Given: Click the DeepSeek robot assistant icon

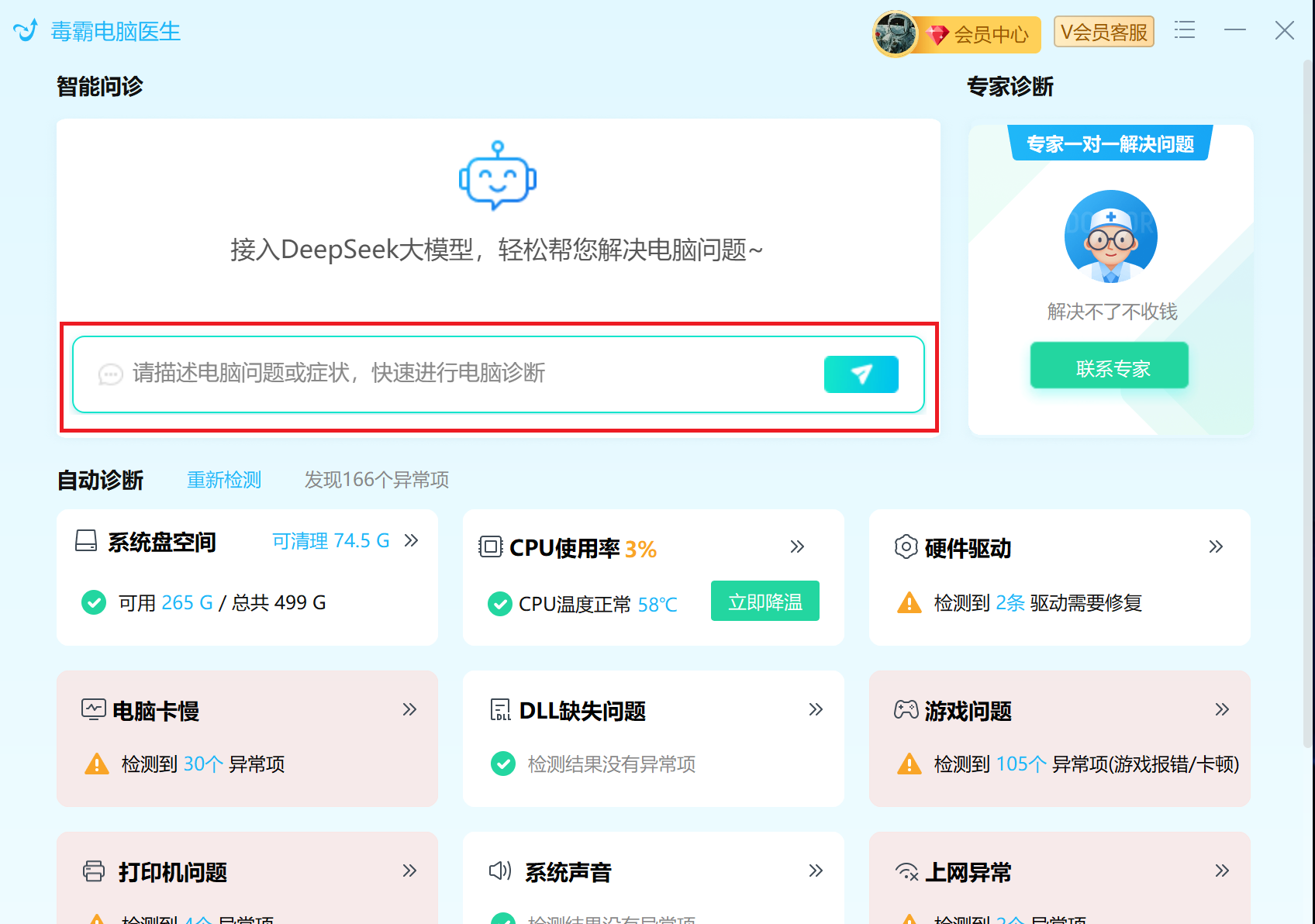Looking at the screenshot, I should 498,175.
